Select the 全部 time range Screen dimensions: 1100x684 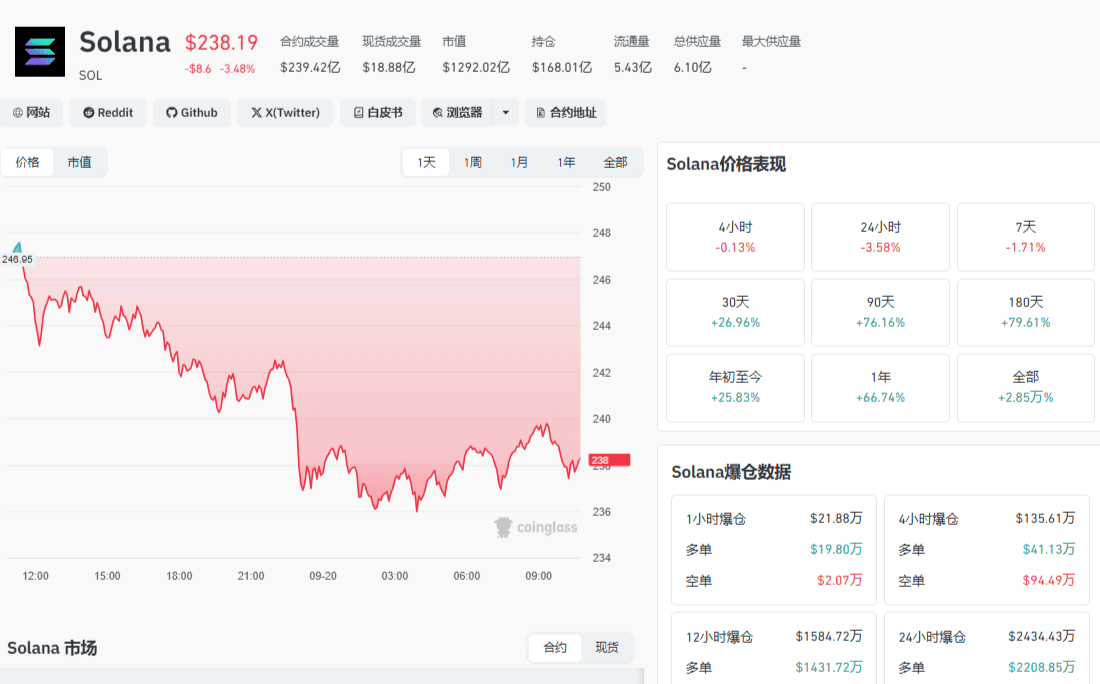click(x=615, y=162)
